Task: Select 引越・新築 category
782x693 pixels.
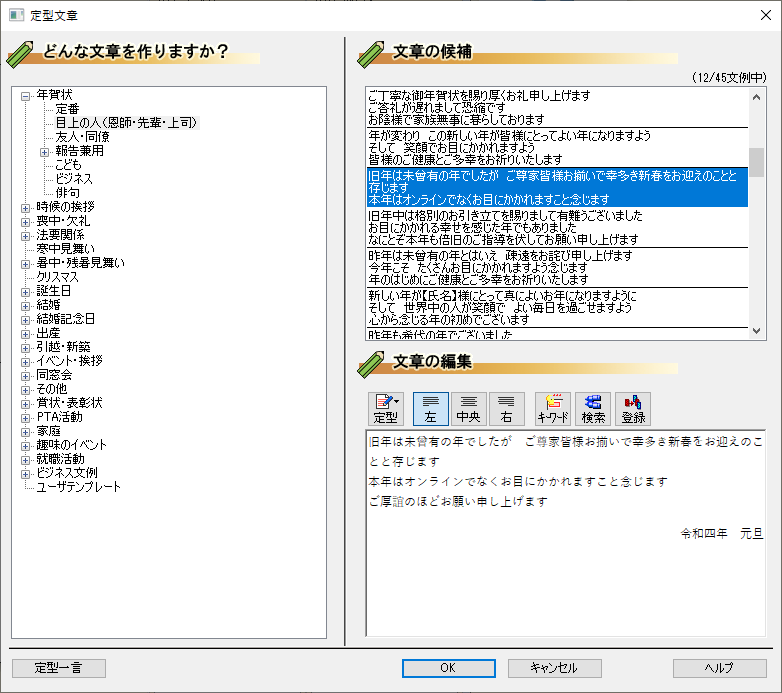Action: 63,346
